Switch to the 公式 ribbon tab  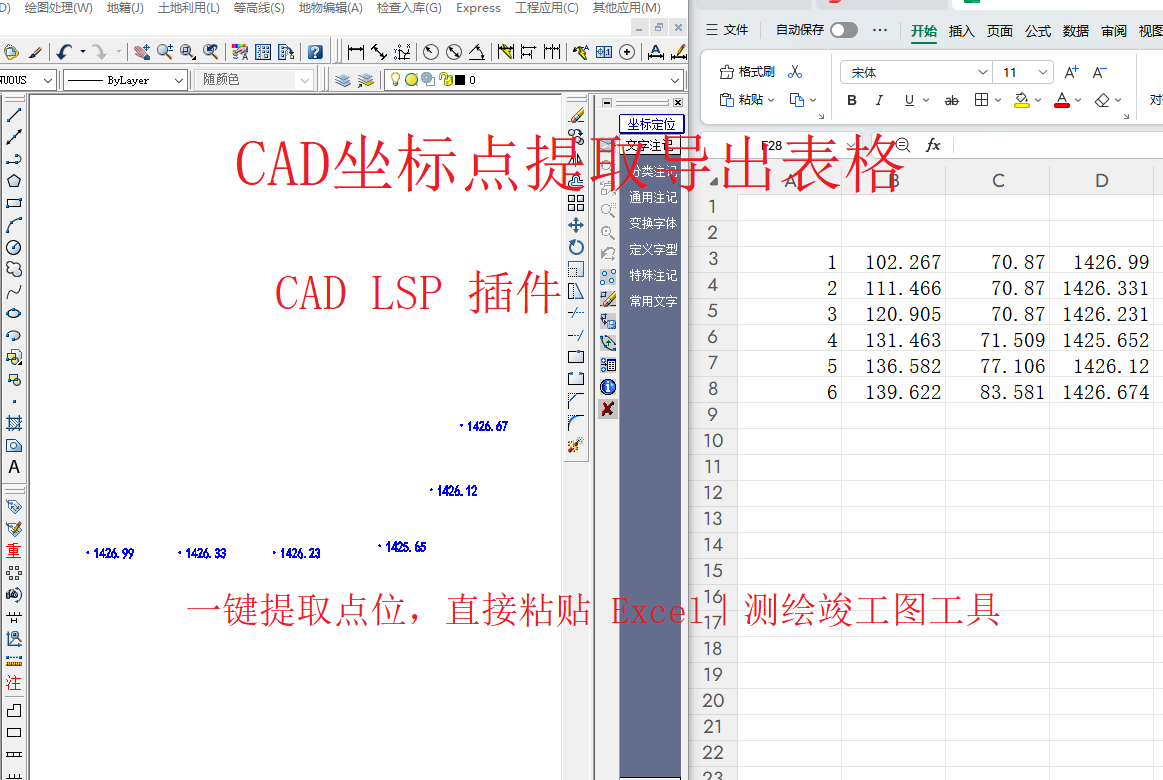1038,31
